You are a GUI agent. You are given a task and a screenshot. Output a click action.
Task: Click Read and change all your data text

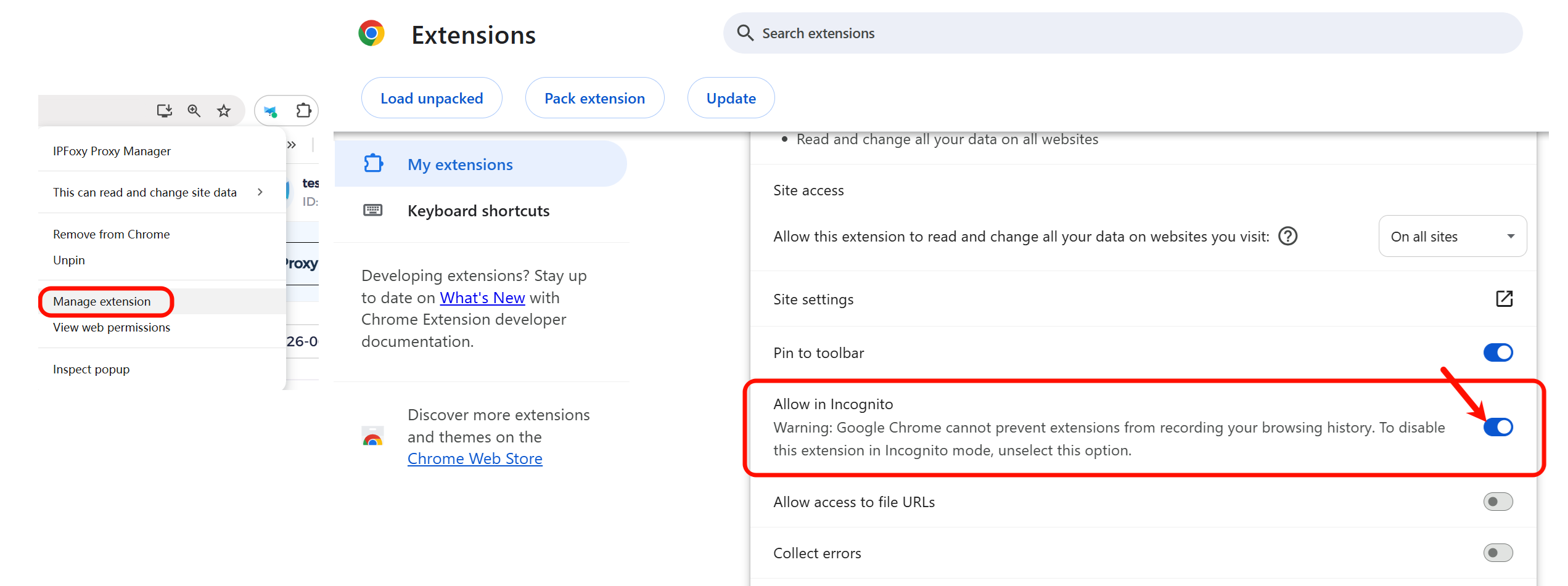tap(947, 139)
